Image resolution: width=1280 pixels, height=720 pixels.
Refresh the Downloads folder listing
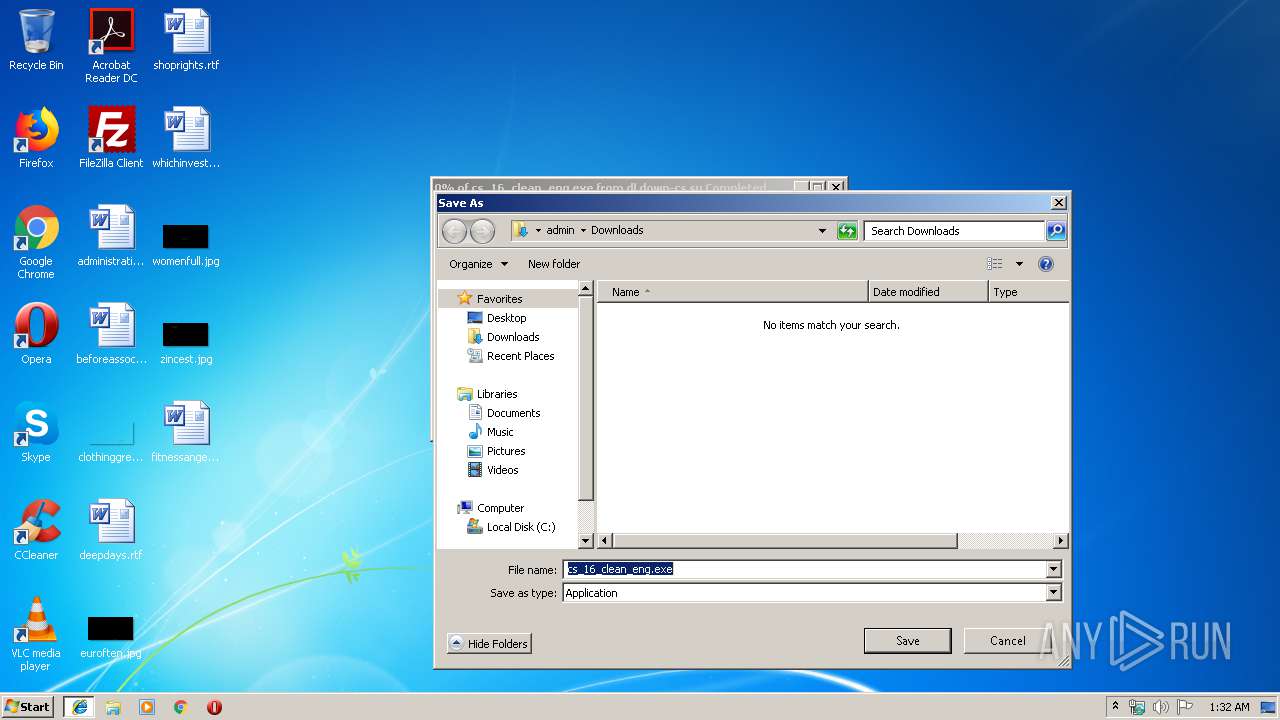[847, 231]
